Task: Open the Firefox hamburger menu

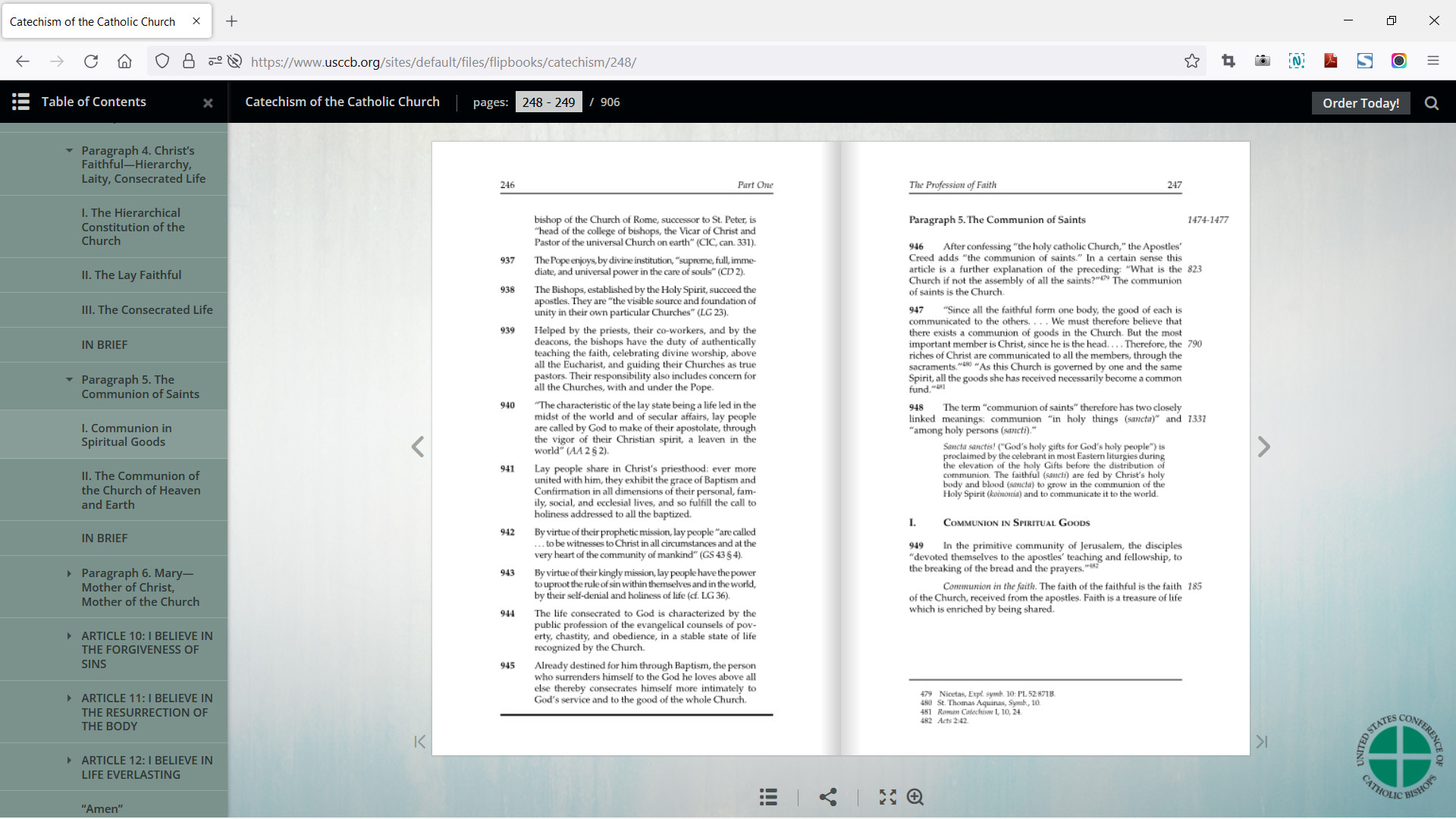Action: pyautogui.click(x=1432, y=61)
